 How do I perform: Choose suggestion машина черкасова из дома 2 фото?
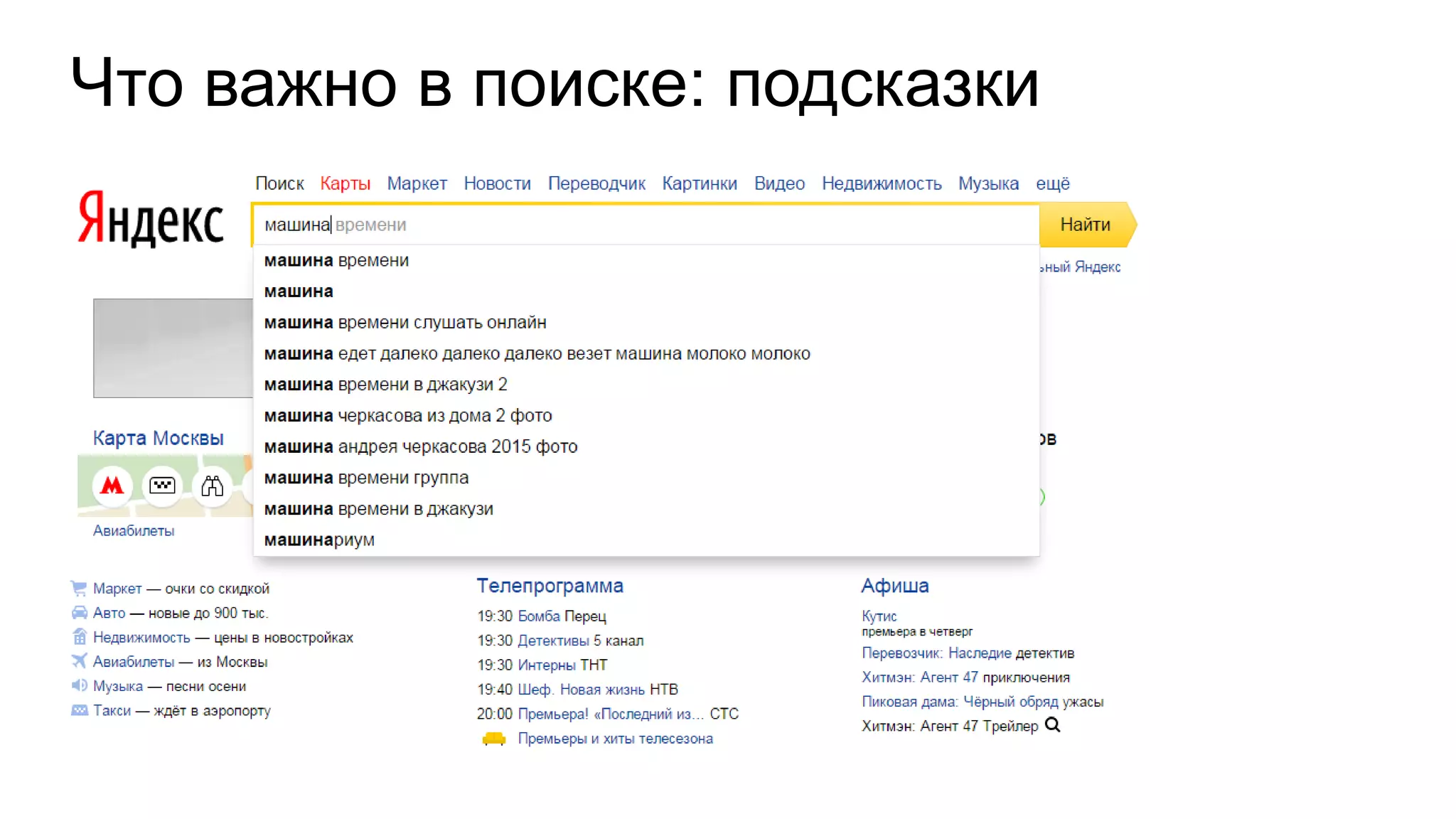pyautogui.click(x=646, y=416)
